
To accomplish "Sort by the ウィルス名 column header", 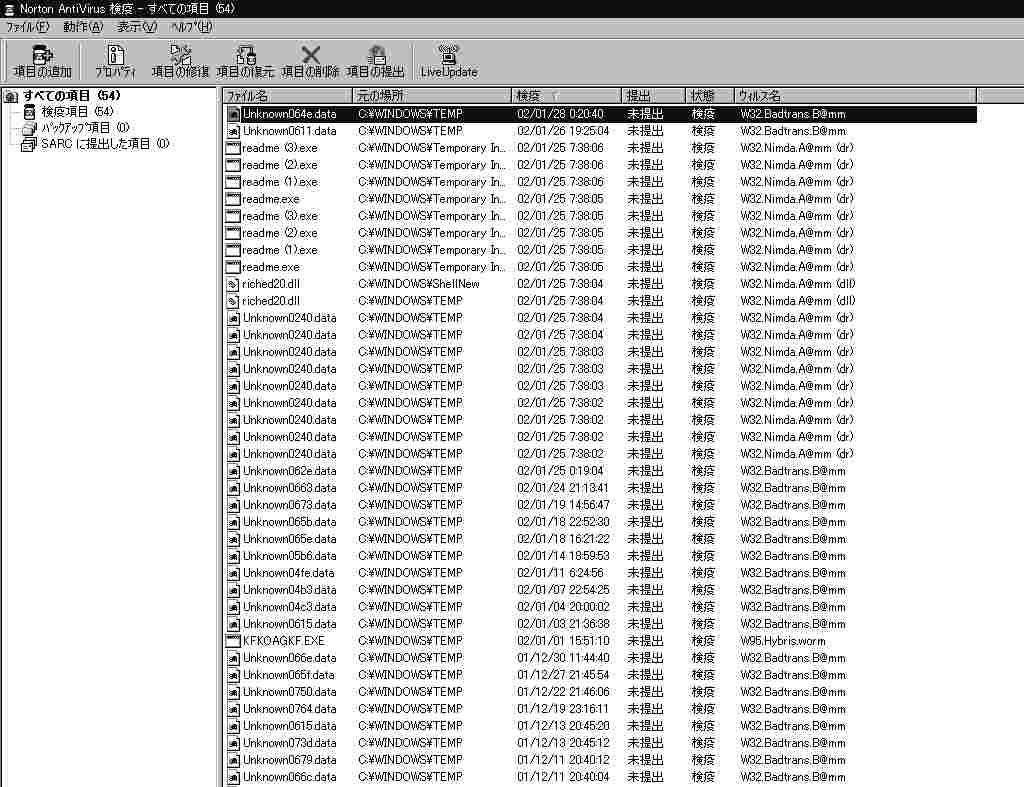I will [x=856, y=96].
